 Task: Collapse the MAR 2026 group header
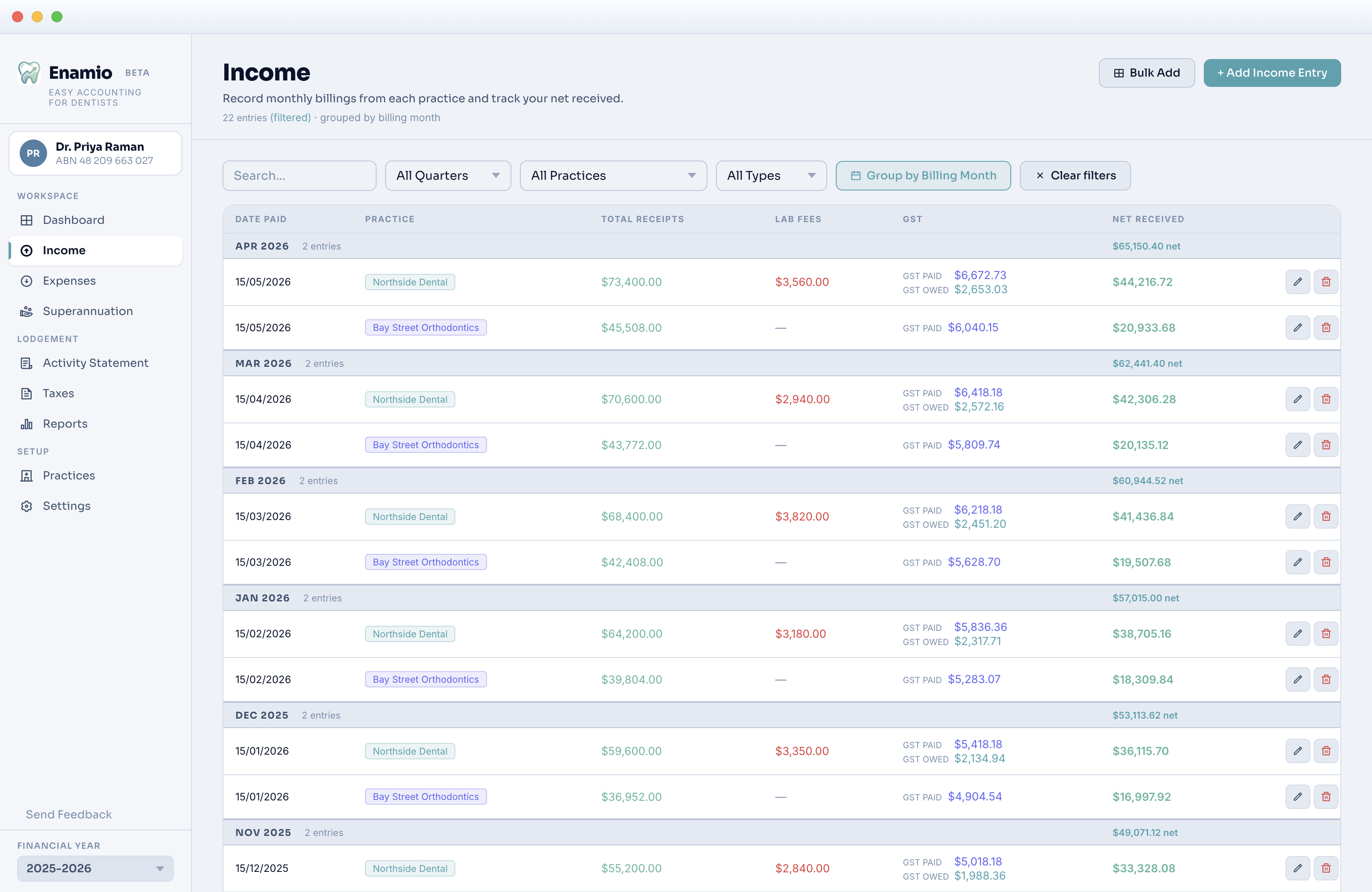(781, 363)
